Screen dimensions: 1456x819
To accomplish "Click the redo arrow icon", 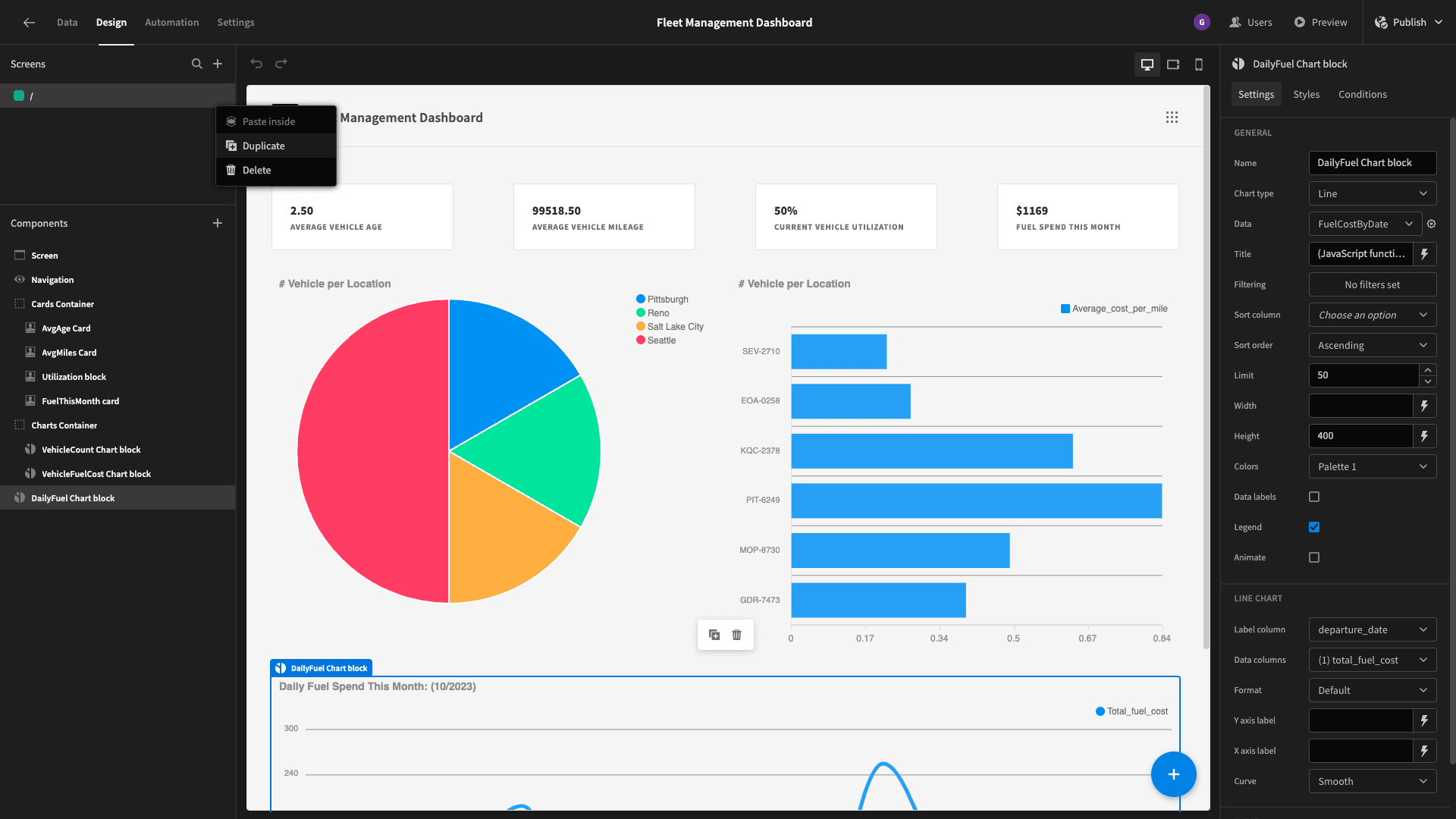I will 281,64.
